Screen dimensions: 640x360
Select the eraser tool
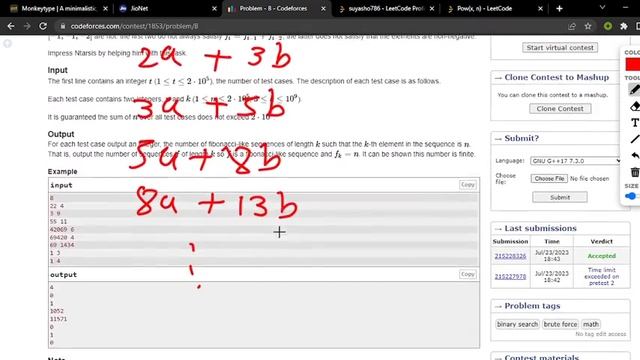[x=635, y=107]
